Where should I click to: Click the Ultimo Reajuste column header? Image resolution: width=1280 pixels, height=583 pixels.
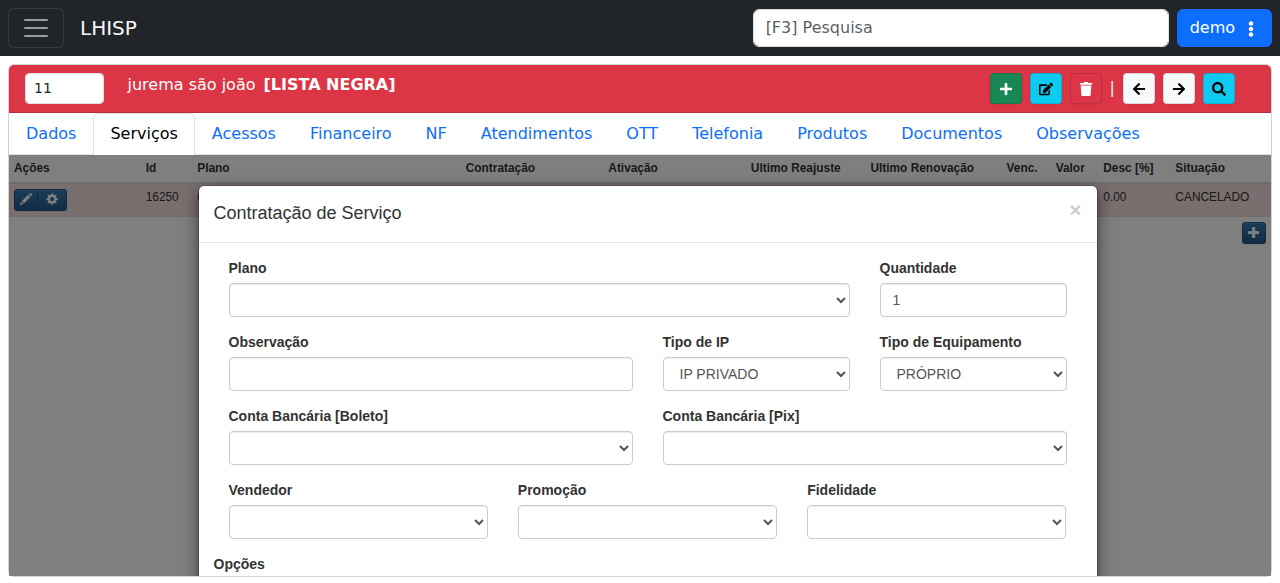796,168
